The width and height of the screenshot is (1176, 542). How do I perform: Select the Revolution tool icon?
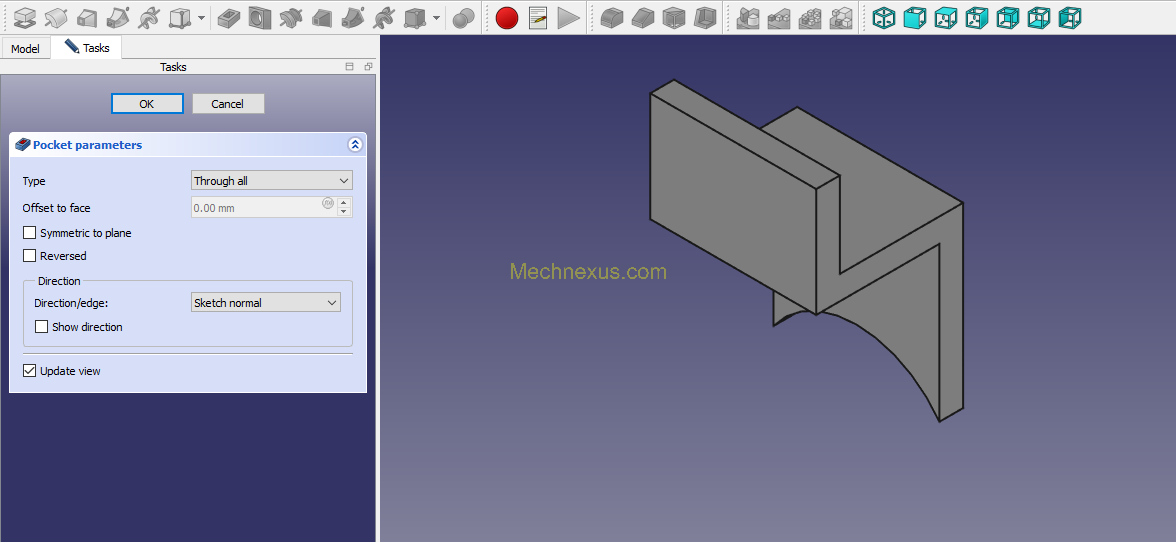[x=56, y=17]
